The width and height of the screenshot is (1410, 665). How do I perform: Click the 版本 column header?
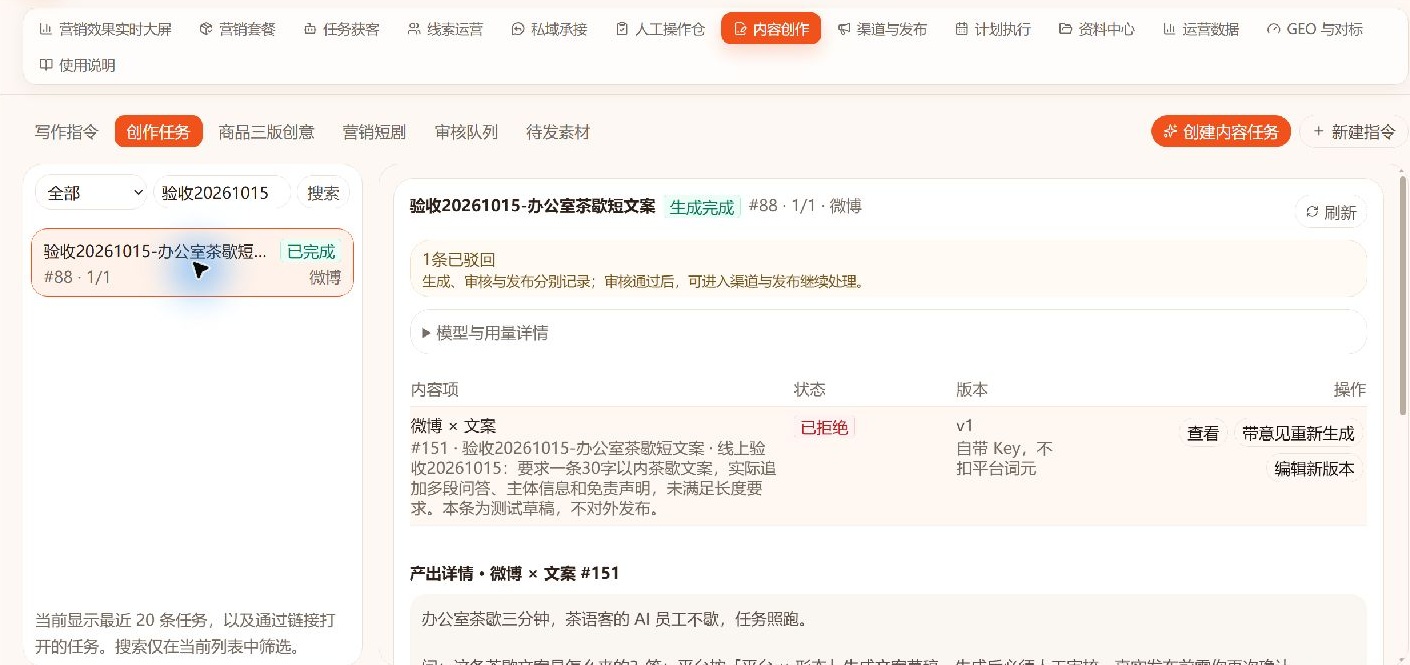pyautogui.click(x=972, y=389)
